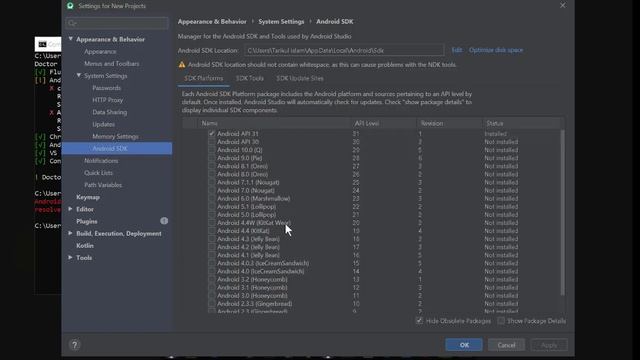Viewport: 640px width, 360px height.
Task: Click the Android Studio title bar icon
Action: tap(70, 6)
